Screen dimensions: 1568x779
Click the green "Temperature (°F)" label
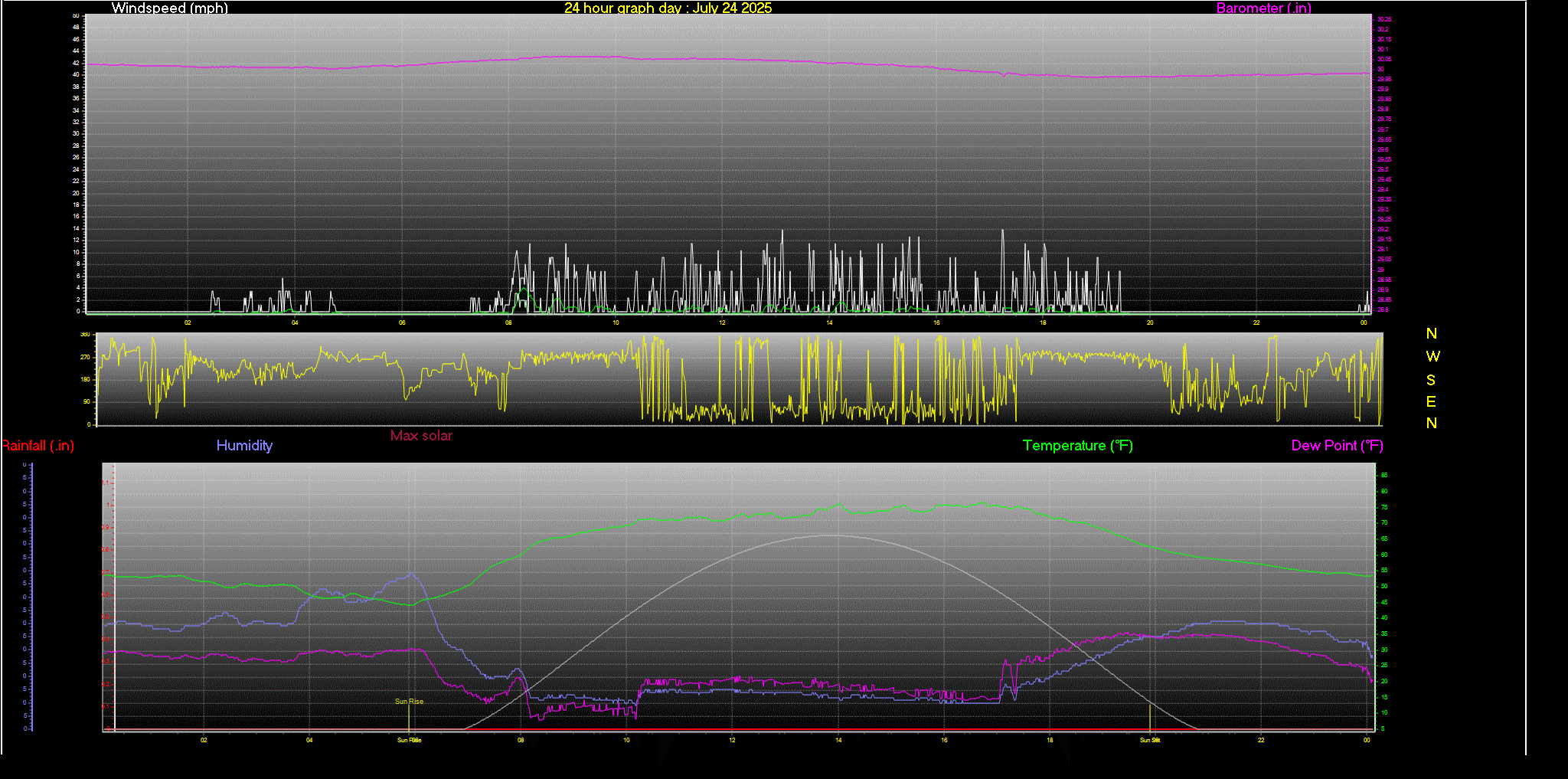coord(1078,446)
